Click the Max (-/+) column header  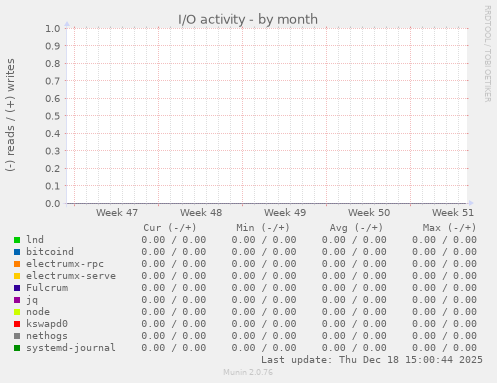click(449, 228)
